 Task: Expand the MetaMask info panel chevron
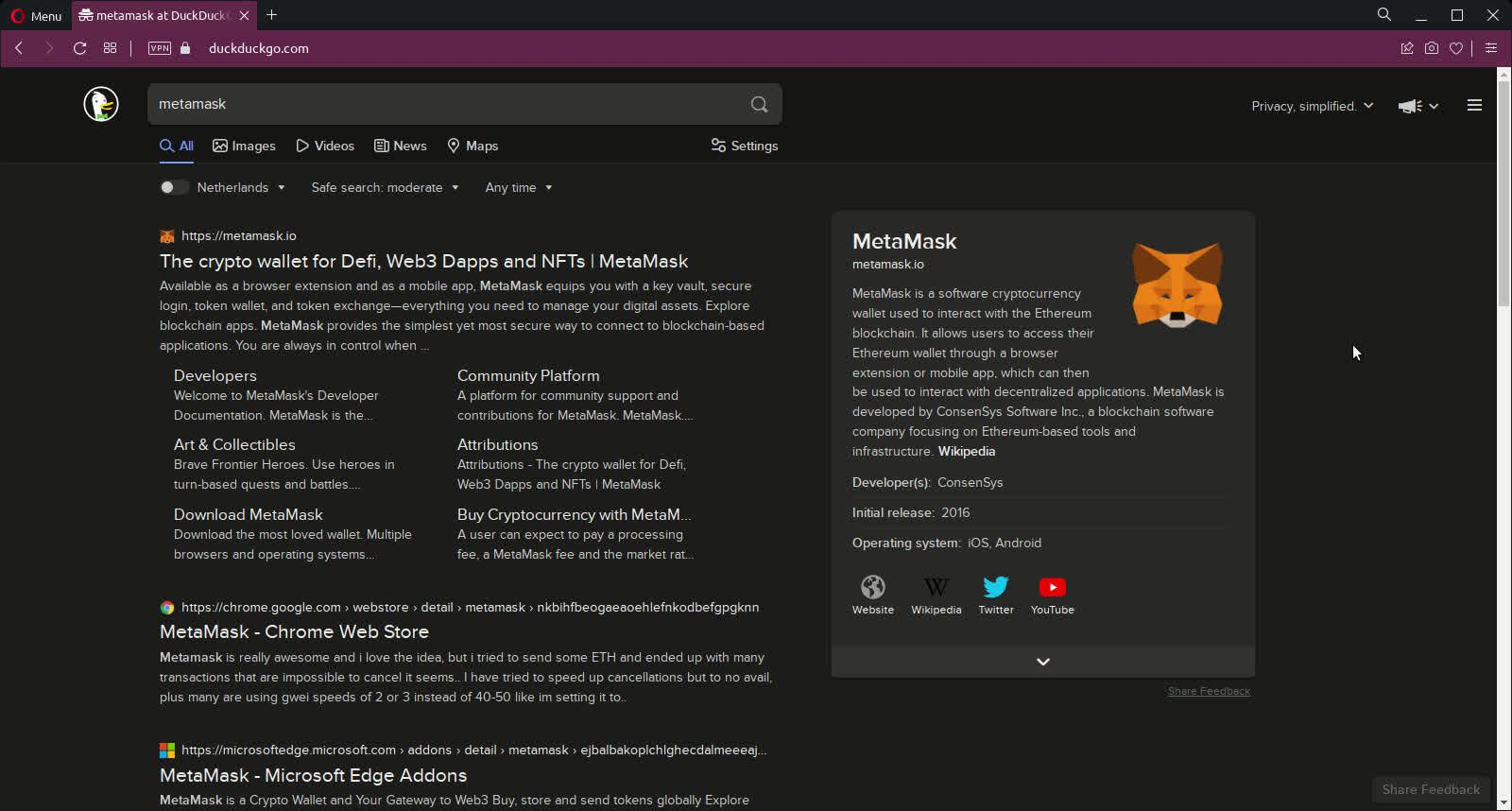pyautogui.click(x=1043, y=662)
